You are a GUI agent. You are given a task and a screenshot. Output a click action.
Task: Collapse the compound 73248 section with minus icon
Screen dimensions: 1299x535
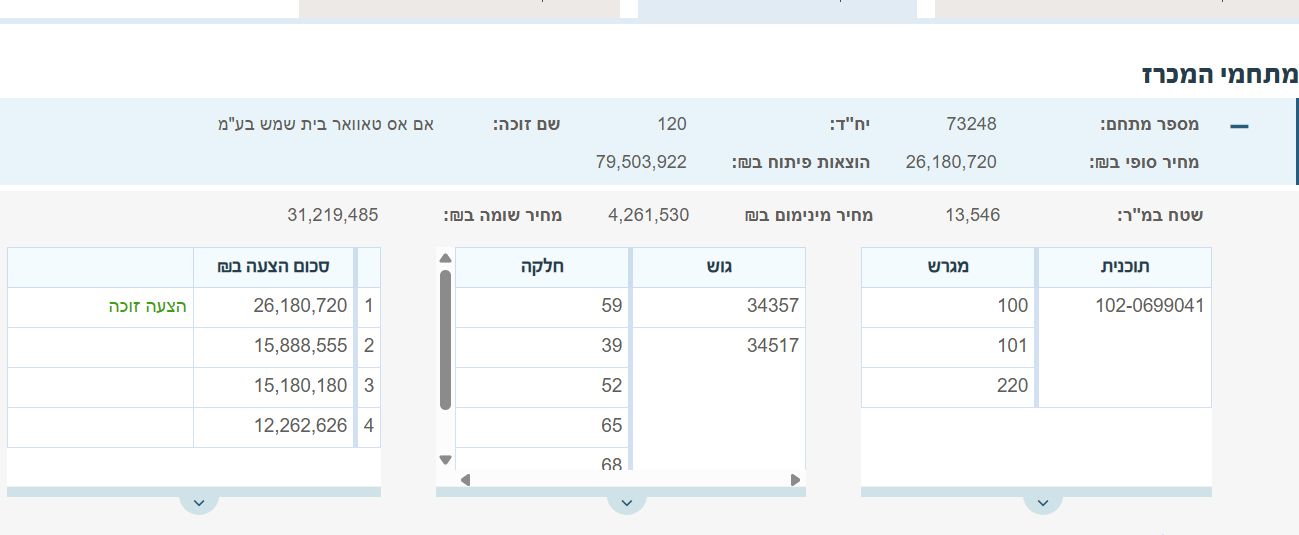point(1240,127)
